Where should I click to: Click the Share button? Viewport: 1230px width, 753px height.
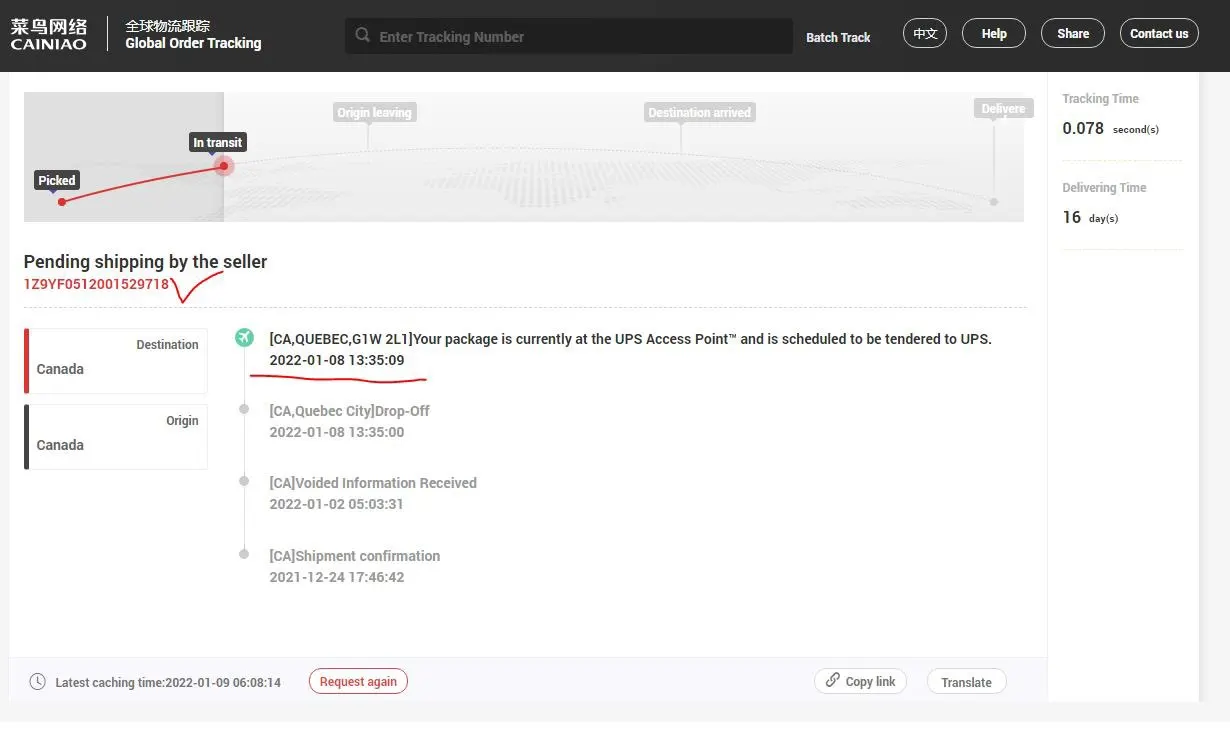[x=1073, y=33]
